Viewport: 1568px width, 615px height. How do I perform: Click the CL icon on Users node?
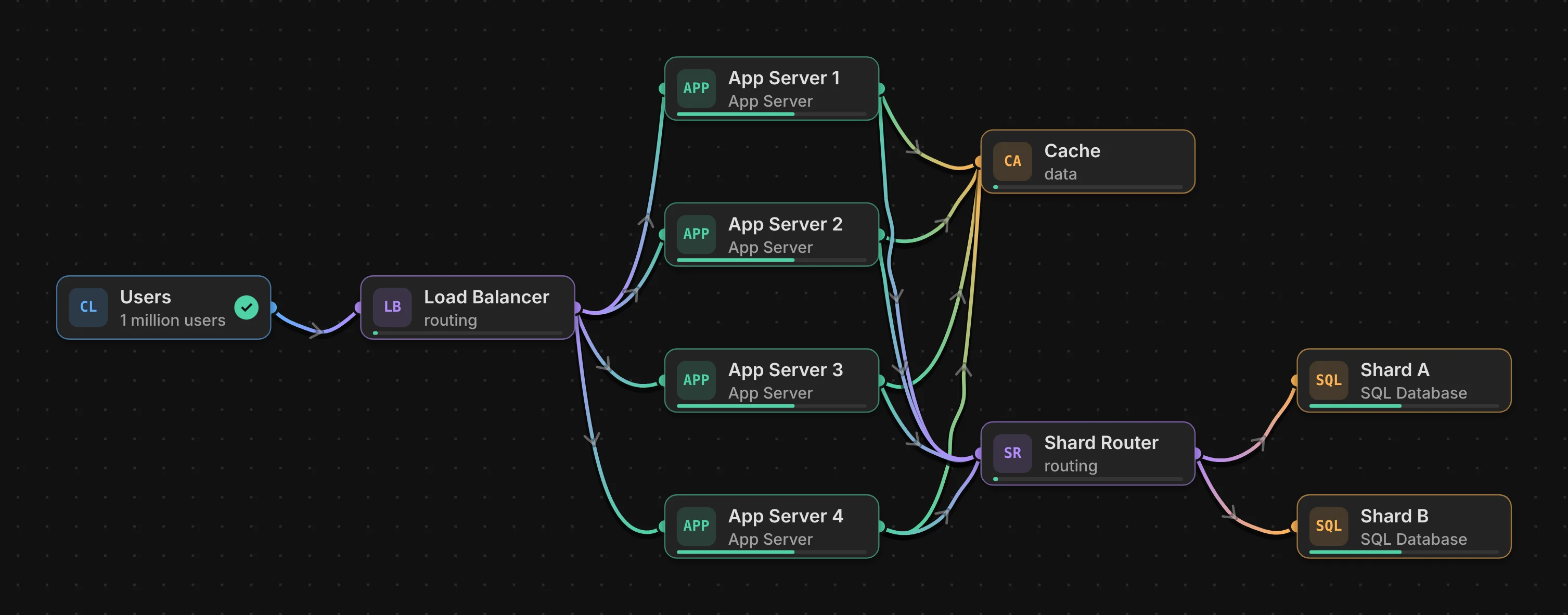pos(88,307)
